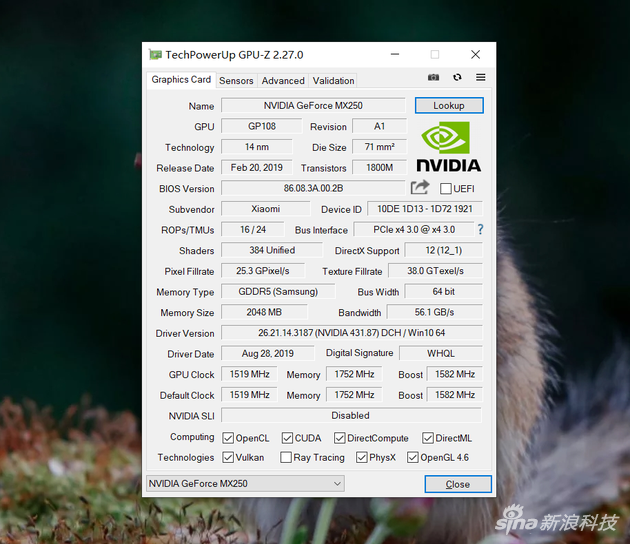Image resolution: width=630 pixels, height=544 pixels.
Task: Click the Bus Interface question mark
Action: pos(480,229)
